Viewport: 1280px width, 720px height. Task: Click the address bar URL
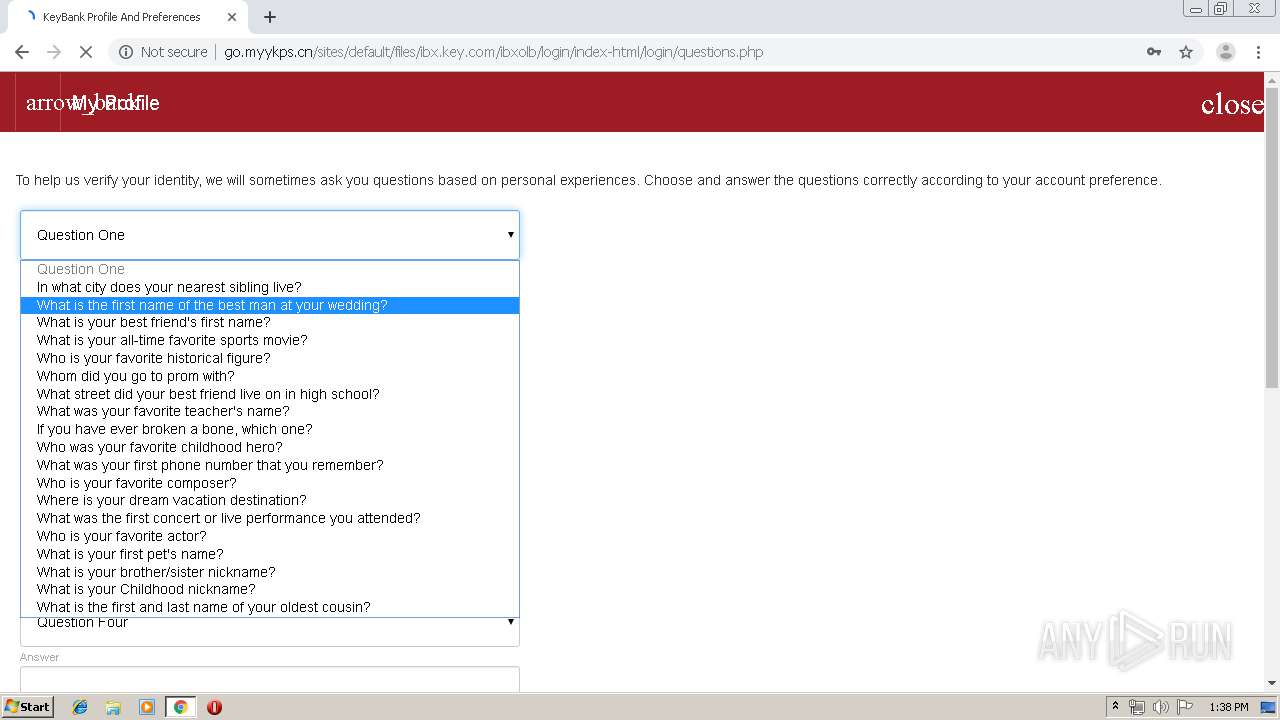point(493,52)
